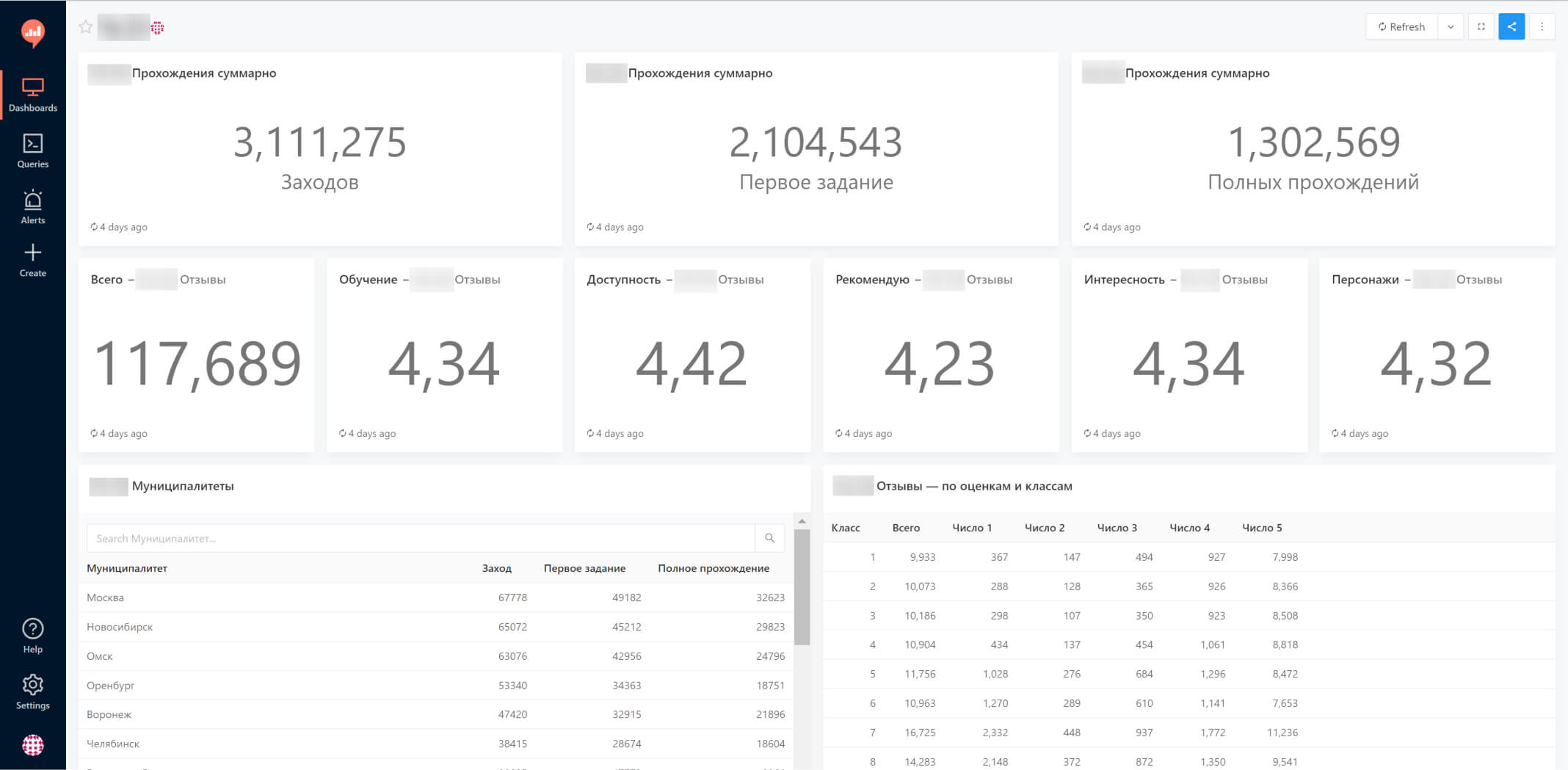1568x770 pixels.
Task: Star this dashboard as favorite
Action: pos(86,27)
